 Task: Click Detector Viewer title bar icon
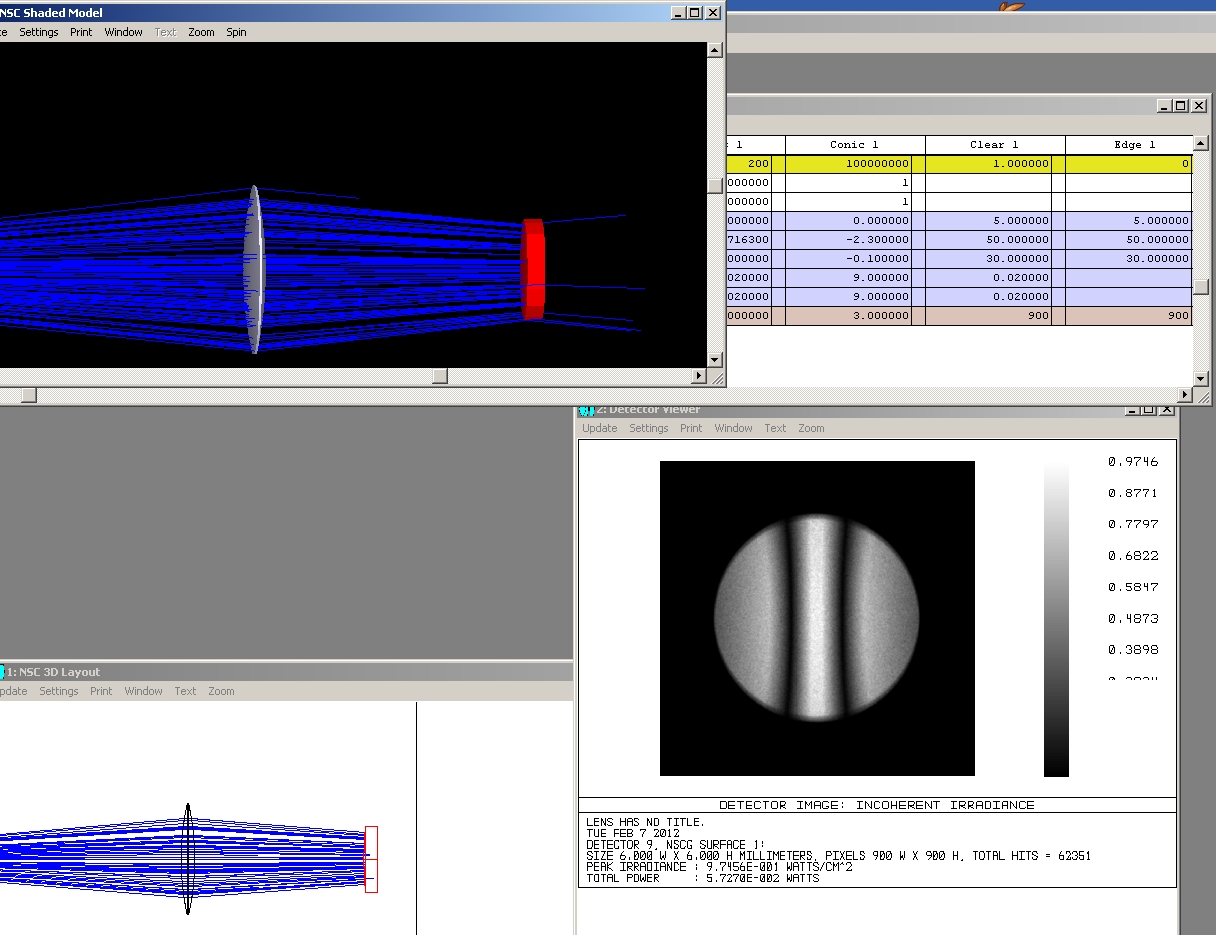[x=586, y=410]
